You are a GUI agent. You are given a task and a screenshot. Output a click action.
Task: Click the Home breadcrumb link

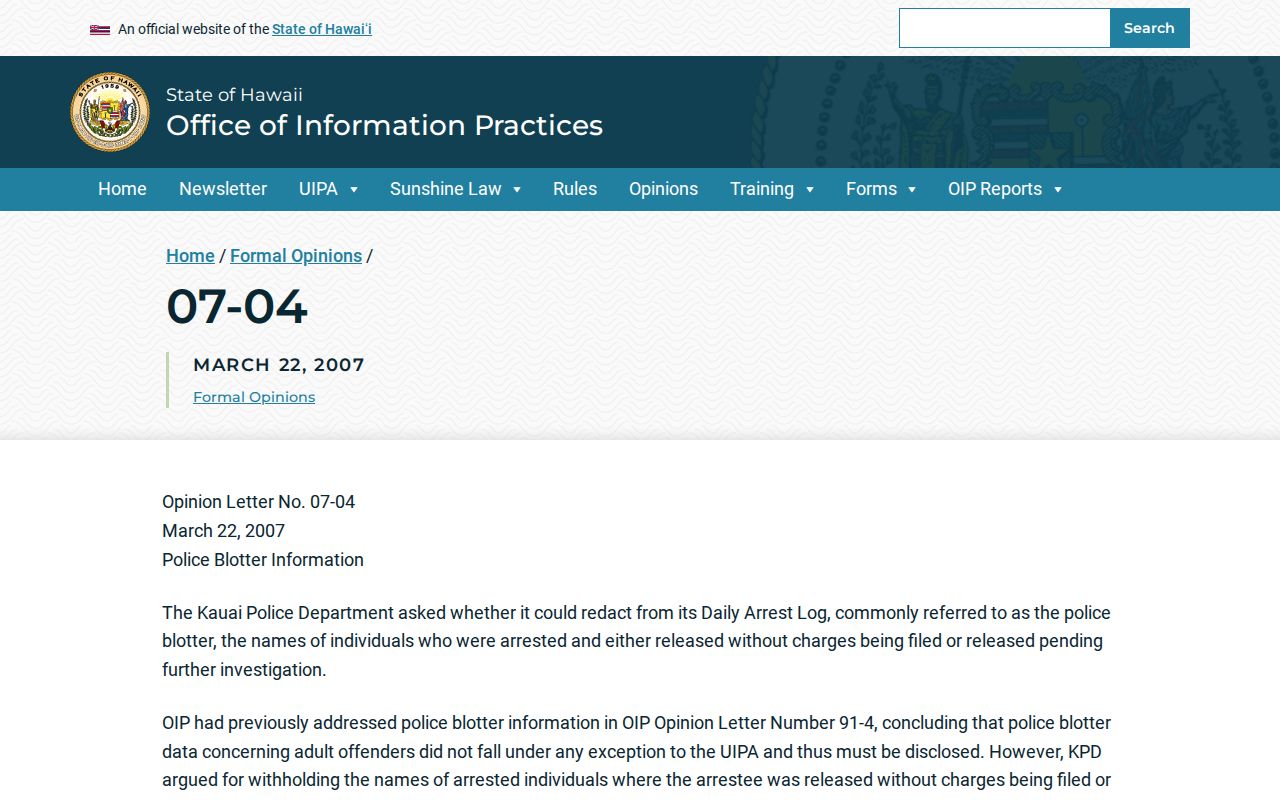click(190, 256)
